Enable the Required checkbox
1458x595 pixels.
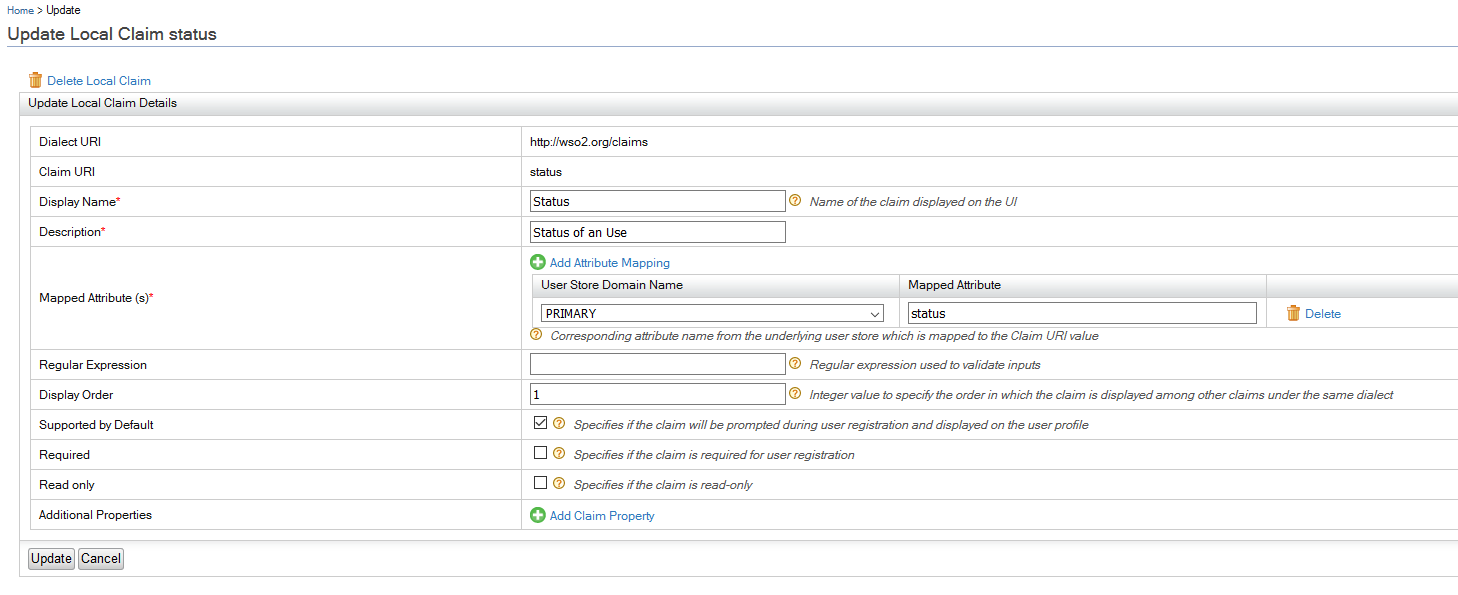pos(541,453)
